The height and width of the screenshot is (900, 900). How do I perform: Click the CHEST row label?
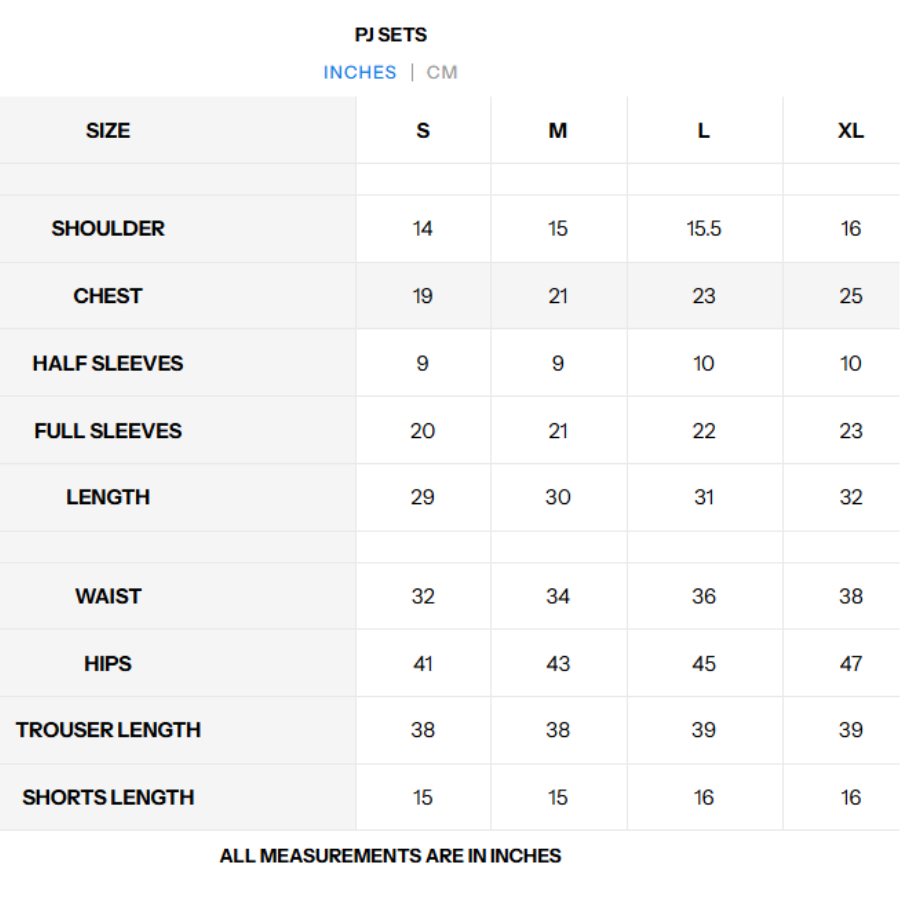[108, 296]
